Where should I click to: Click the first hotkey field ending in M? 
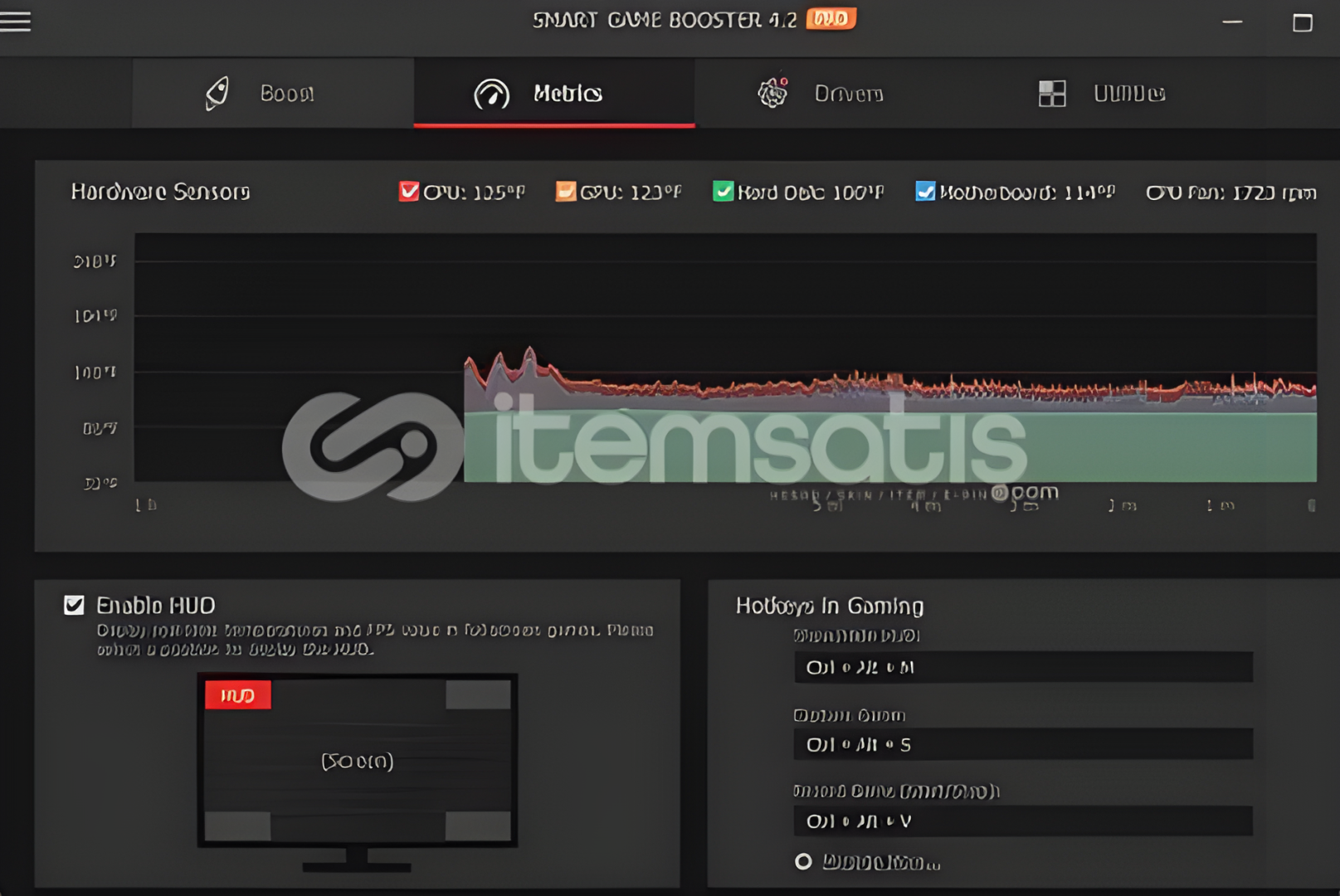1023,667
